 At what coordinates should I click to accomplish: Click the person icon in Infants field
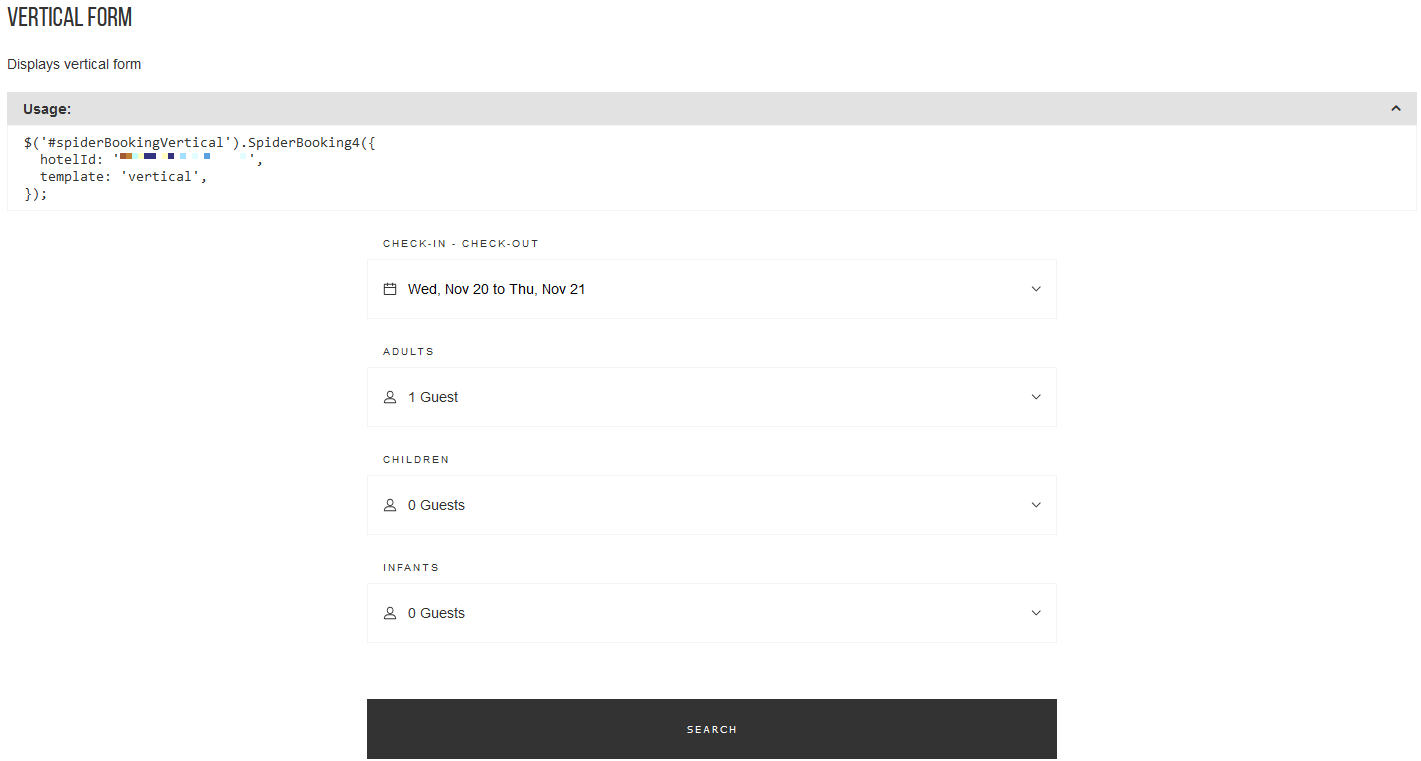pos(390,613)
